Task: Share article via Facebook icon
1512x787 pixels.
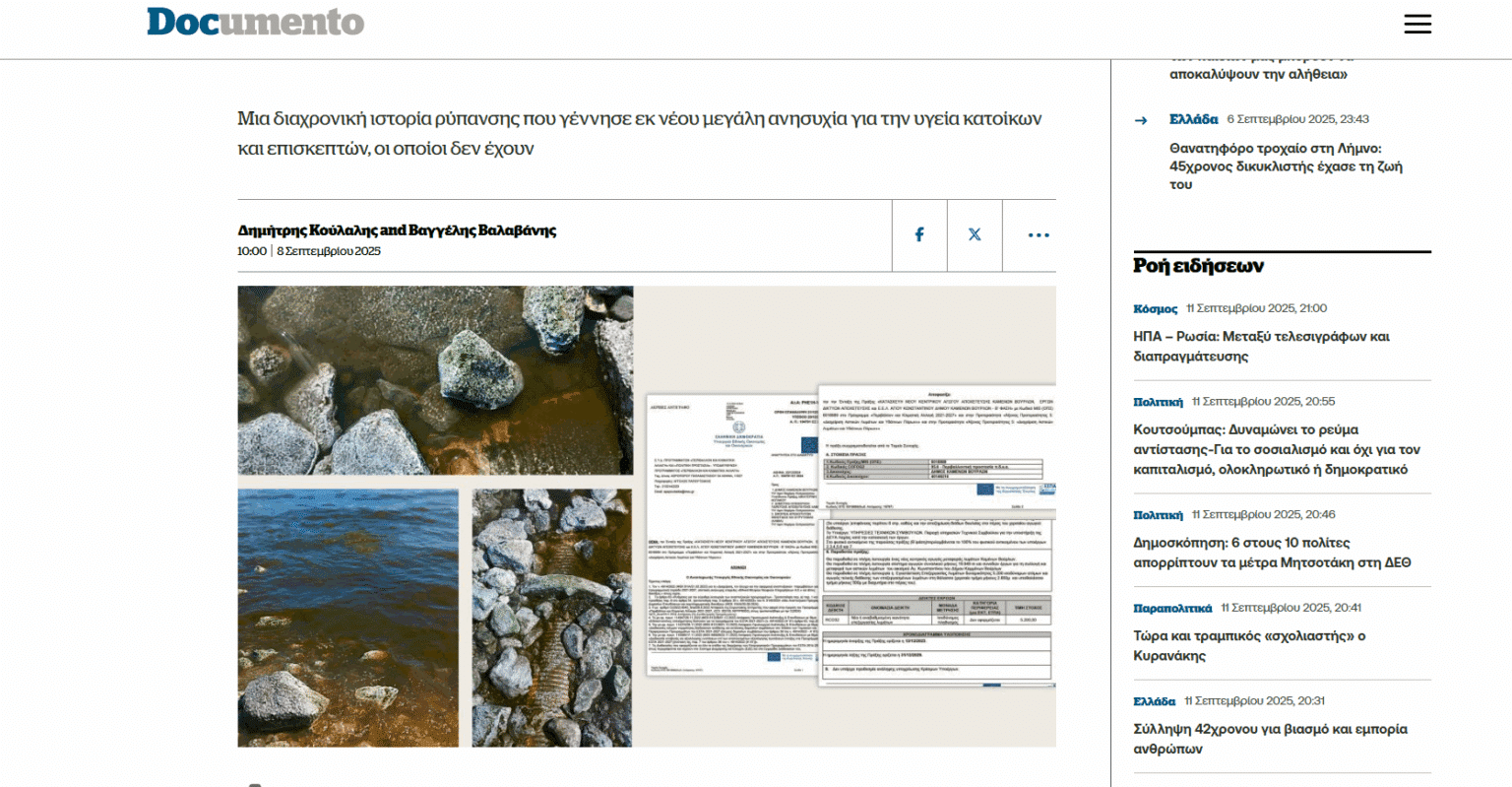Action: [919, 235]
